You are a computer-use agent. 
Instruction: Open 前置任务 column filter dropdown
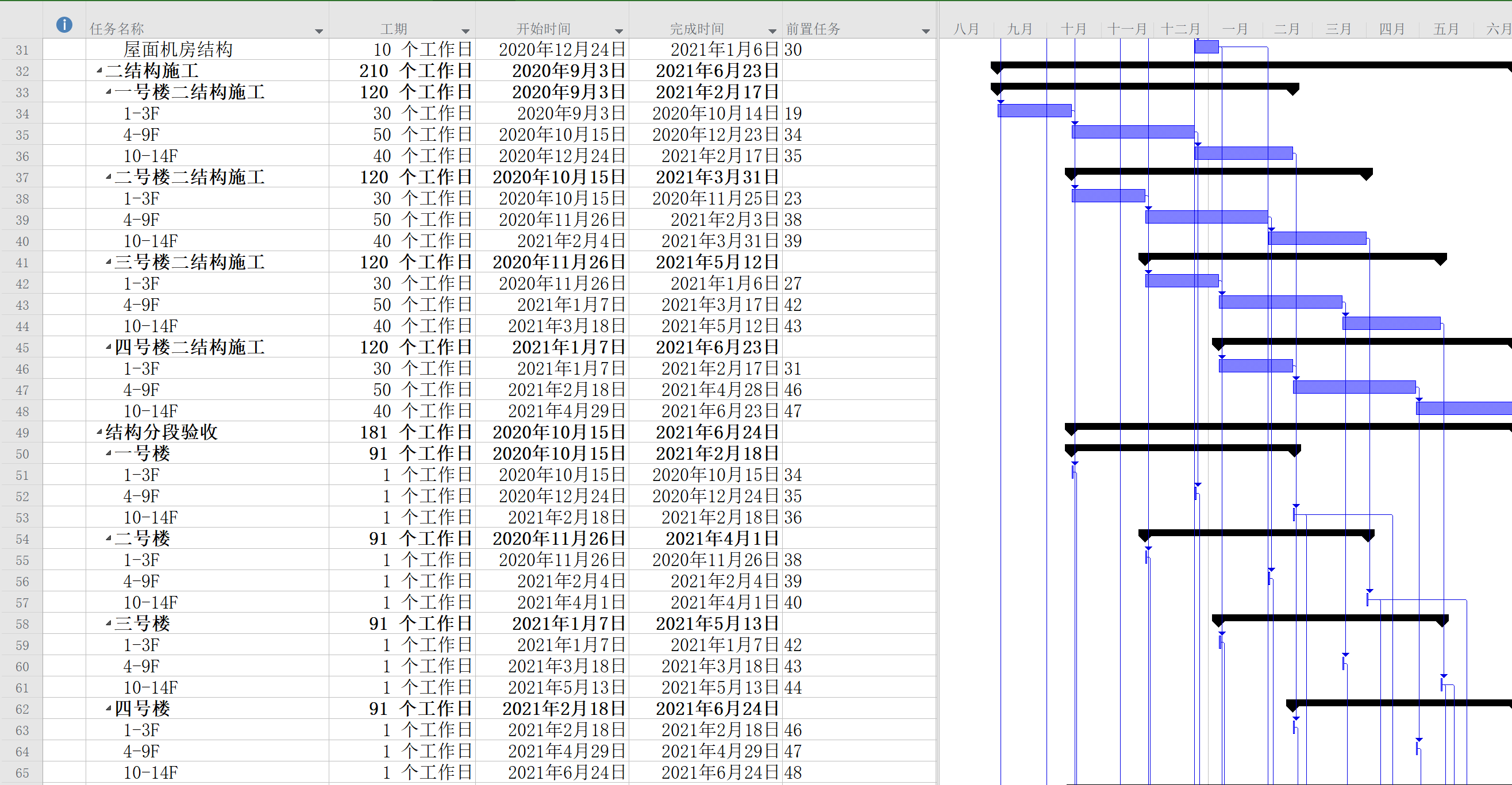pyautogui.click(x=926, y=31)
